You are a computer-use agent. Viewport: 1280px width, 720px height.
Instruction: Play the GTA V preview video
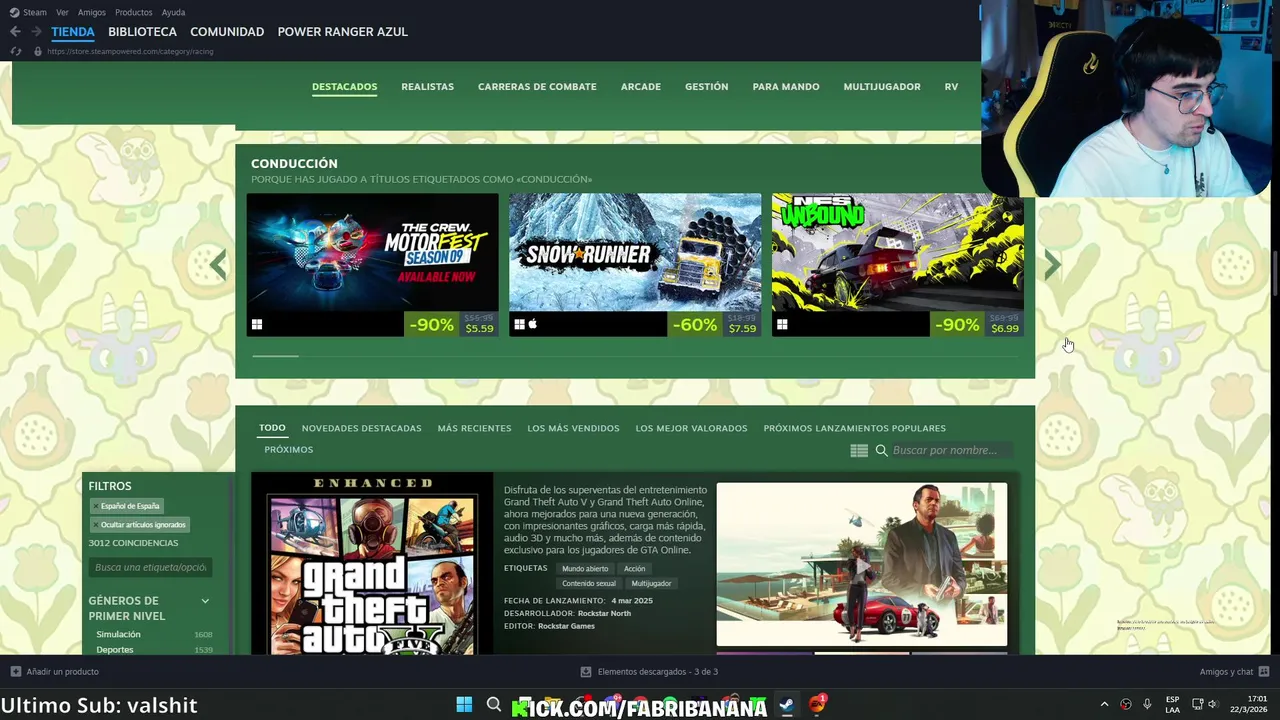pos(862,565)
